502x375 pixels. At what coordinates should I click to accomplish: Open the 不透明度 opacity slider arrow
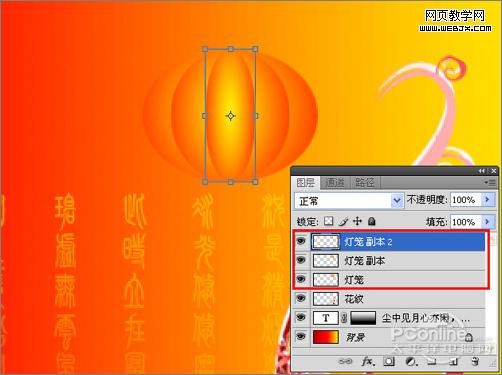488,200
